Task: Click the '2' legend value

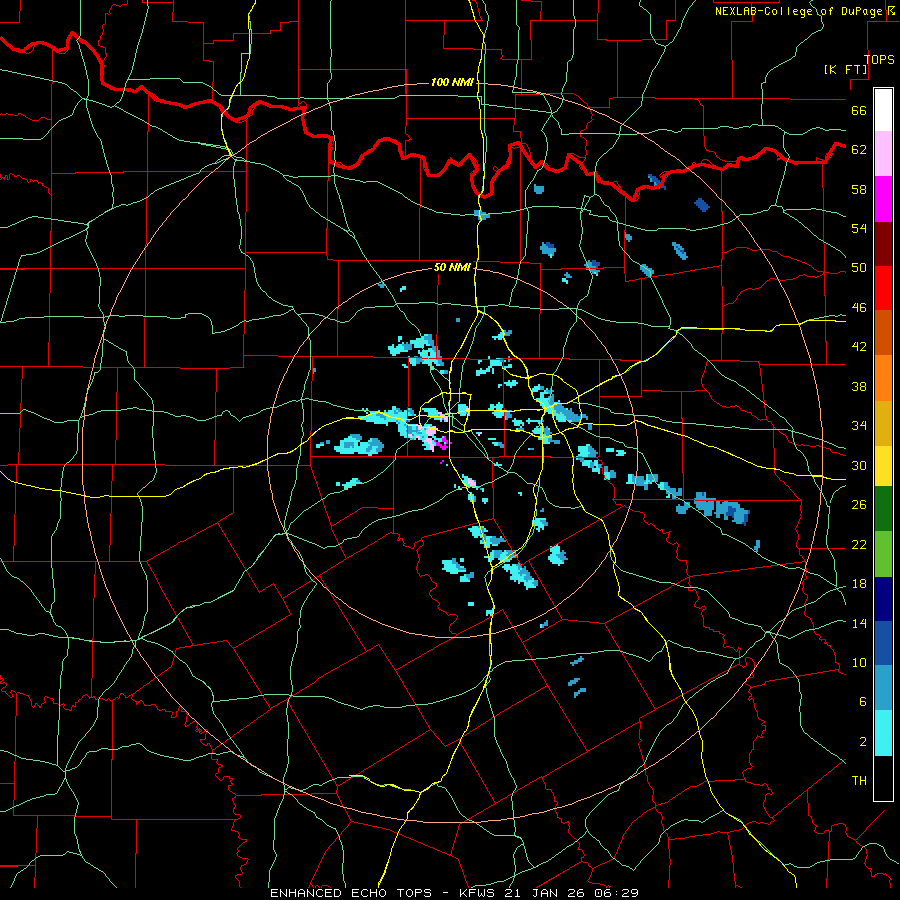Action: click(863, 741)
